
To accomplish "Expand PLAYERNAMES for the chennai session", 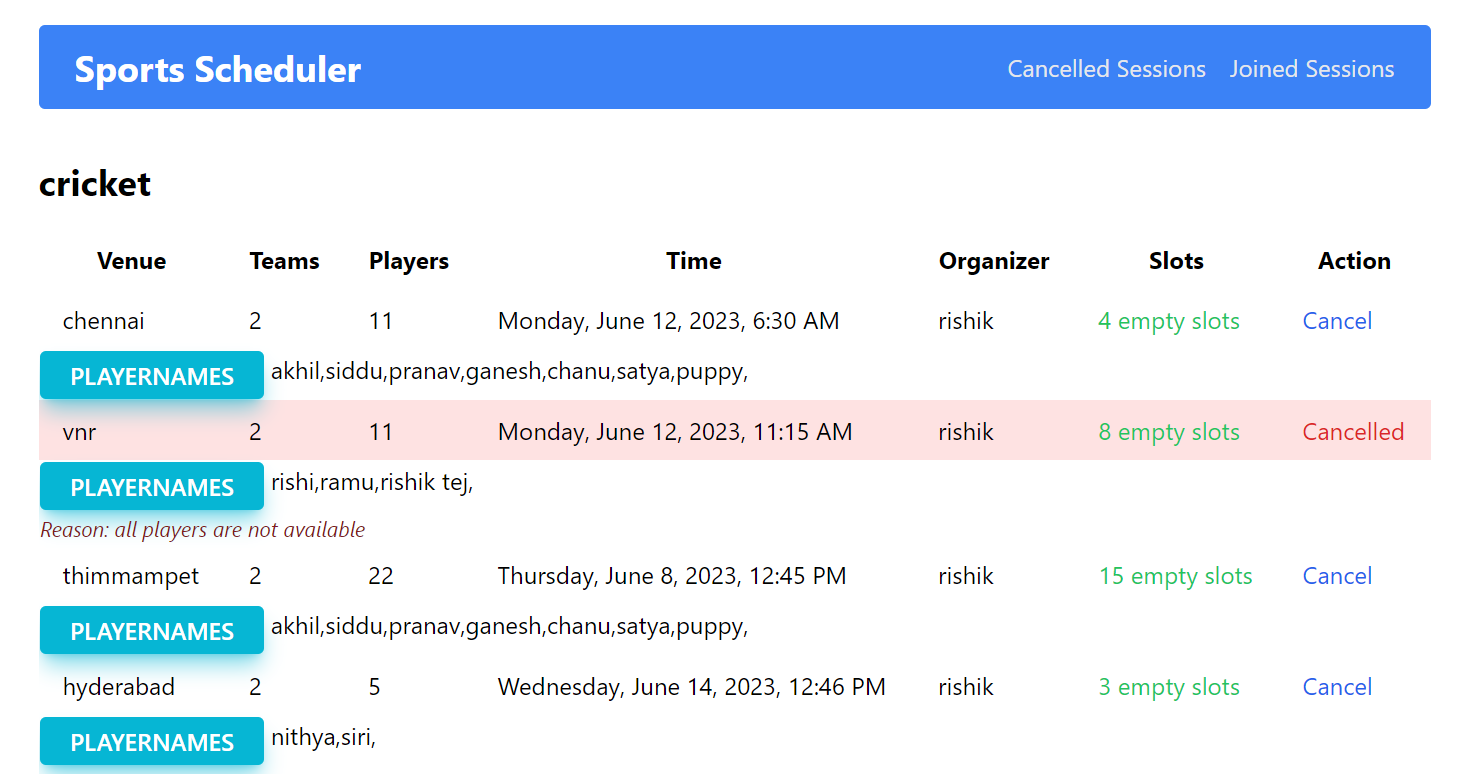I will click(151, 375).
